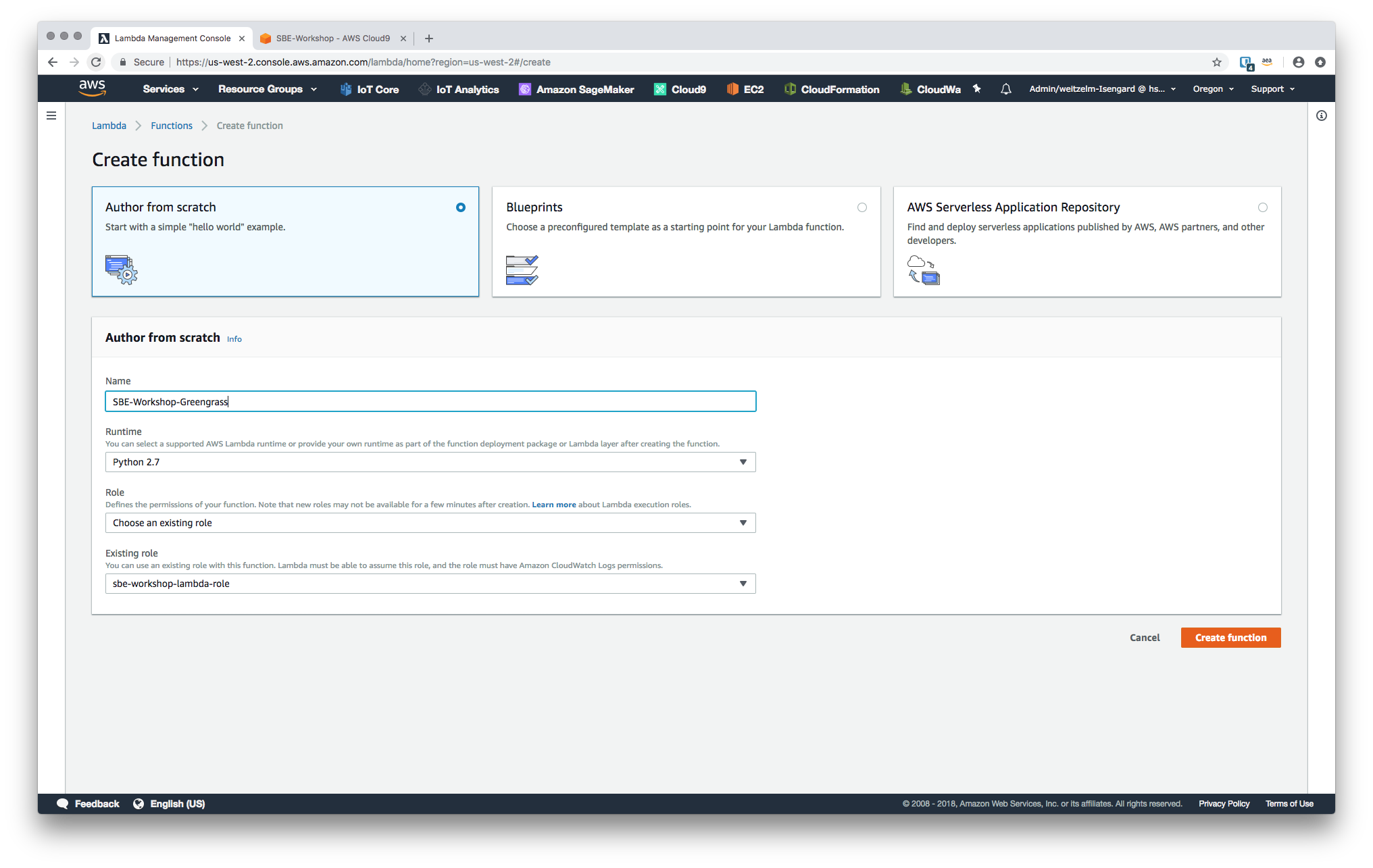Click the Info link beside Author from scratch
This screenshot has height=868, width=1373.
coord(234,339)
